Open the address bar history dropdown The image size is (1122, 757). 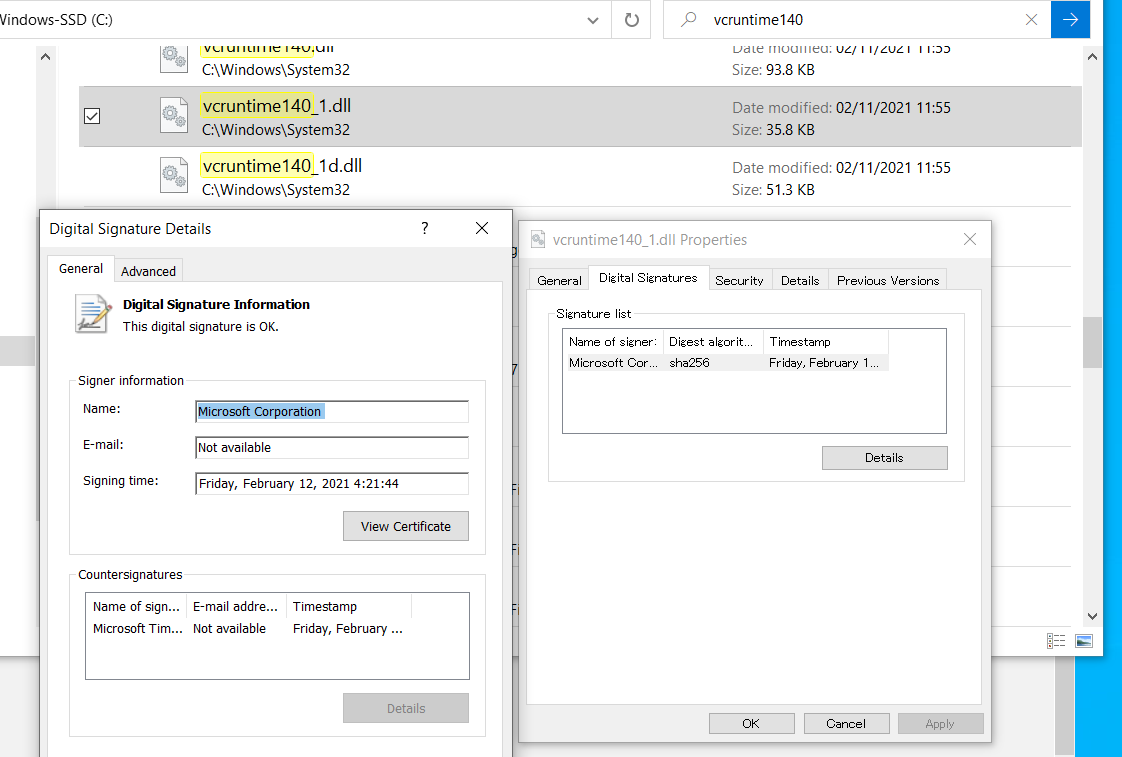pyautogui.click(x=592, y=20)
